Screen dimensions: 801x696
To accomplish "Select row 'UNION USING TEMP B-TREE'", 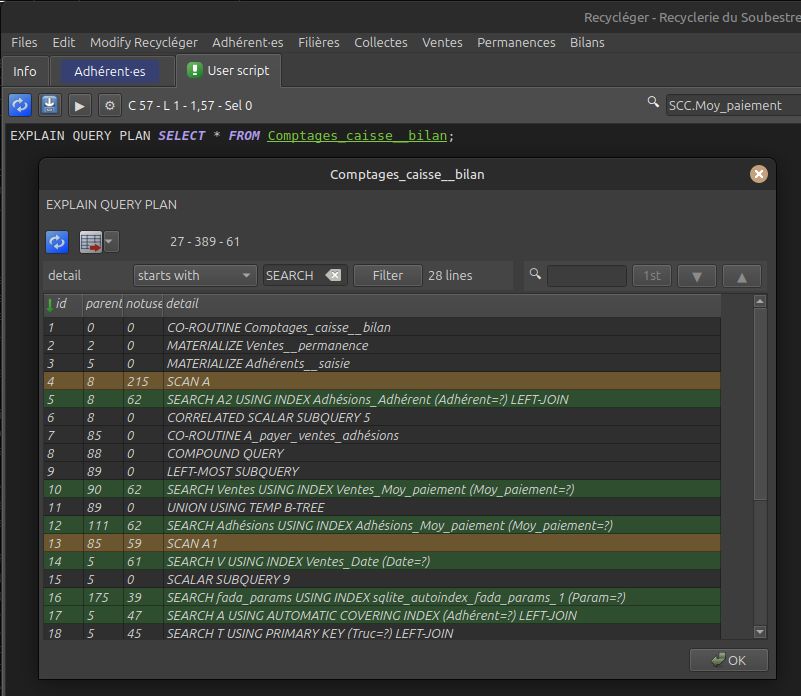I will point(382,507).
